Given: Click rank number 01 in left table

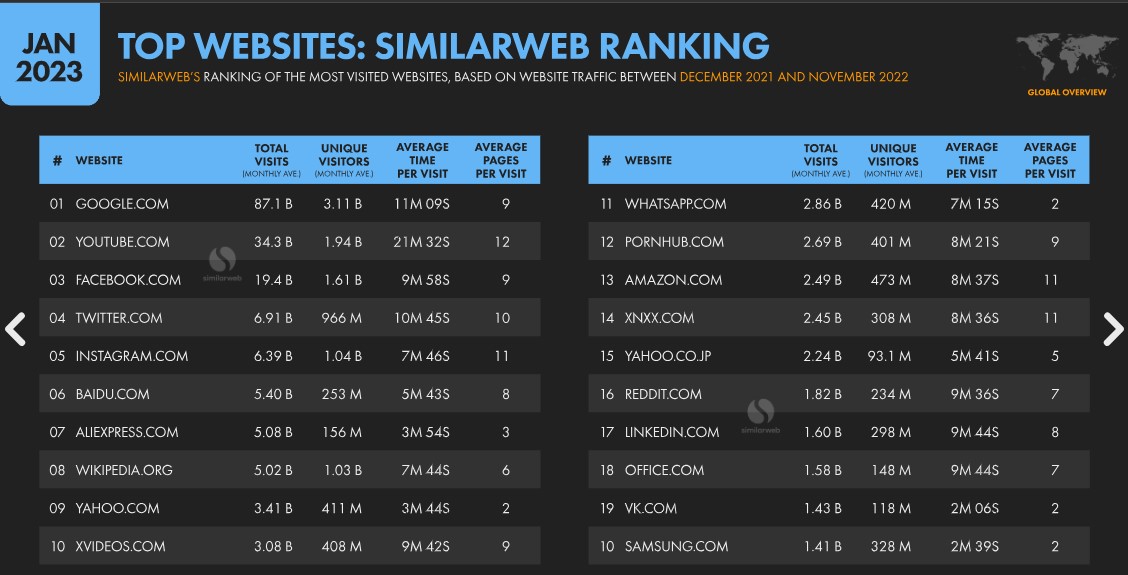Looking at the screenshot, I should click(x=57, y=204).
